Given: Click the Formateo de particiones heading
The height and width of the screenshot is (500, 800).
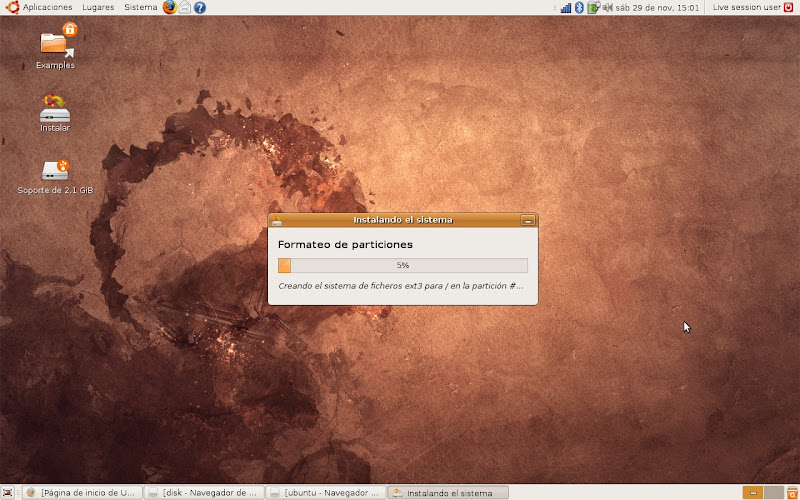Looking at the screenshot, I should point(345,244).
